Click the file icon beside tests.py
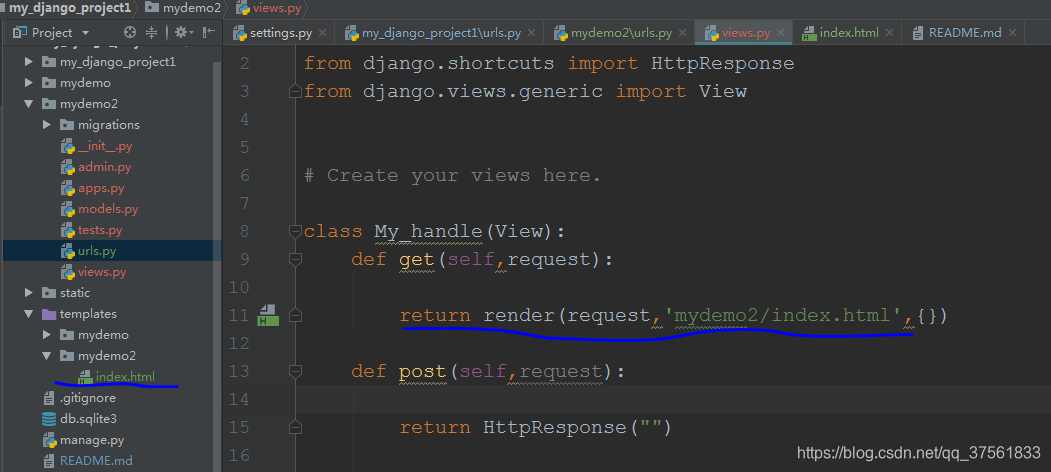This screenshot has width=1051, height=472. click(67, 230)
